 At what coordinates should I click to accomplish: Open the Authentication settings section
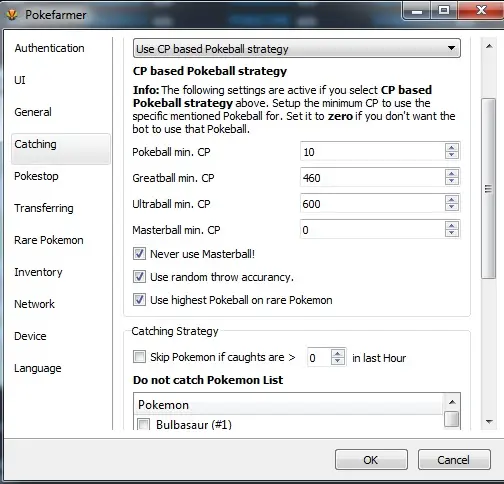pyautogui.click(x=49, y=48)
